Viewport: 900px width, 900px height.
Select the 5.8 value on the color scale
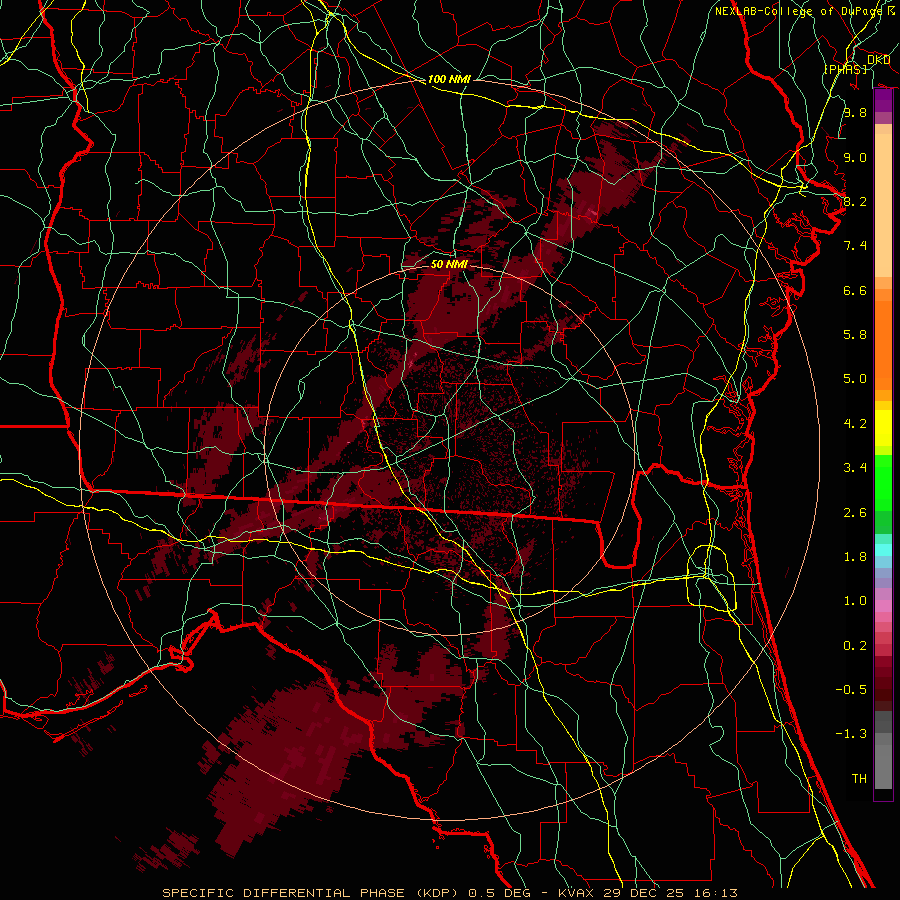855,335
